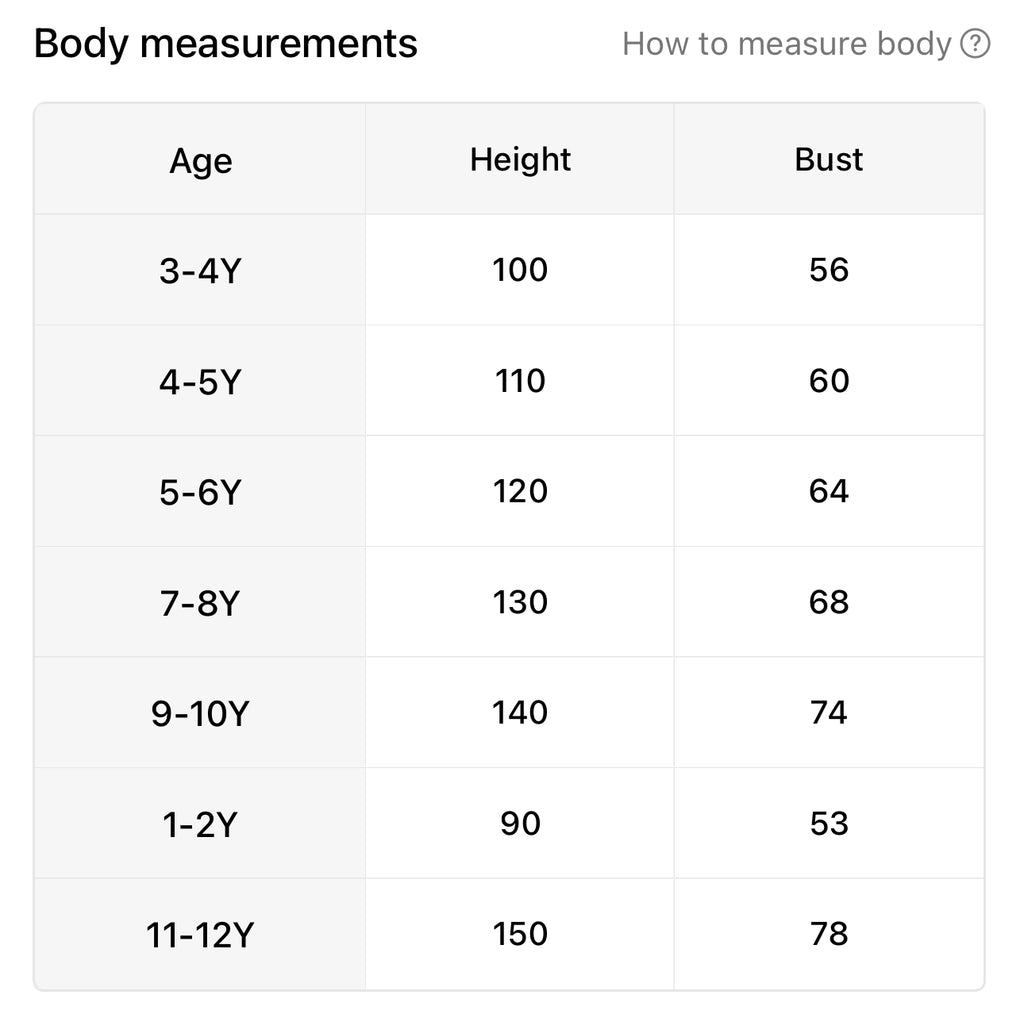Click the bust value 53
The width and height of the screenshot is (1024, 1014).
[x=829, y=823]
